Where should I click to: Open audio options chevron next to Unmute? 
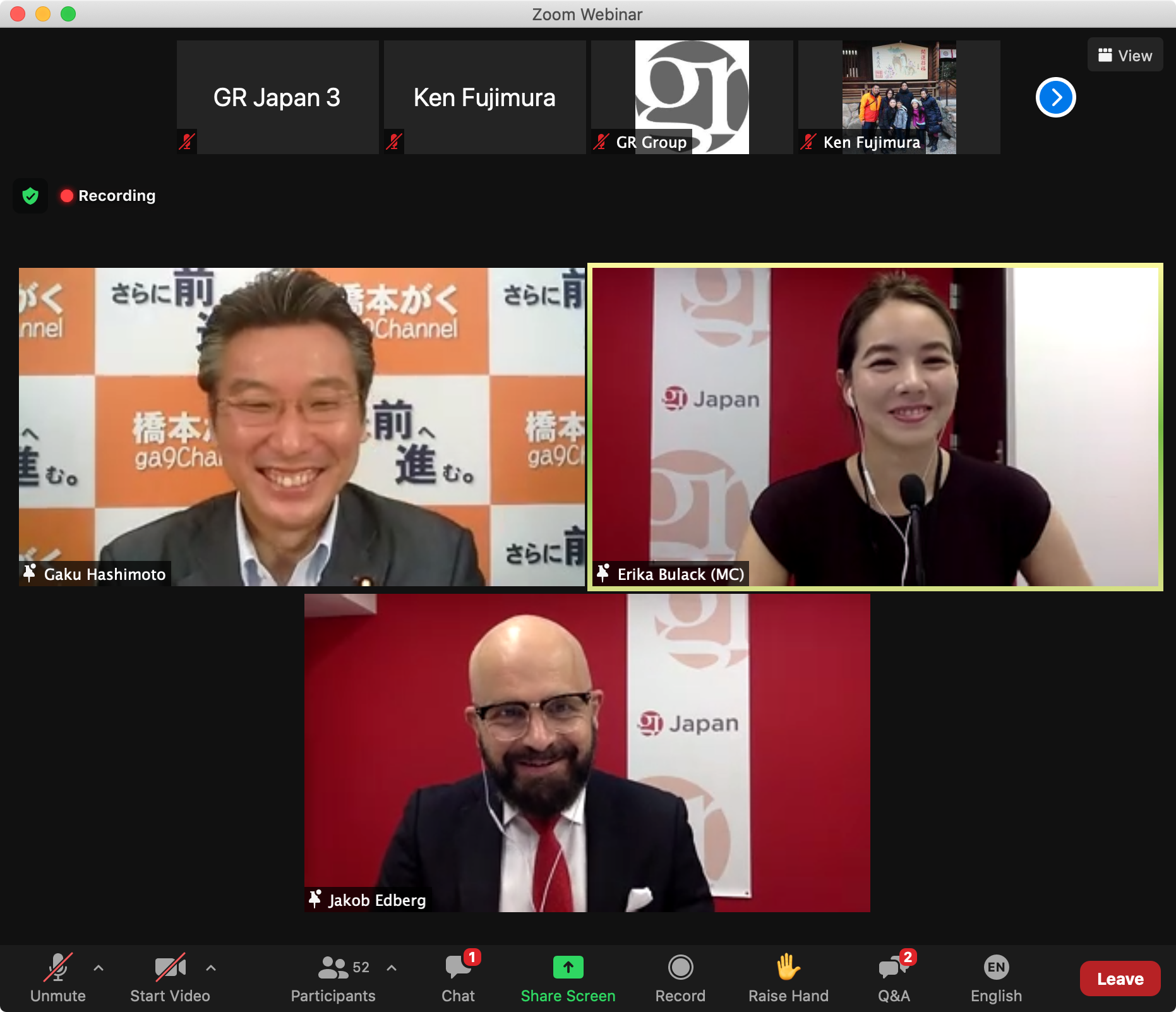coord(99,968)
